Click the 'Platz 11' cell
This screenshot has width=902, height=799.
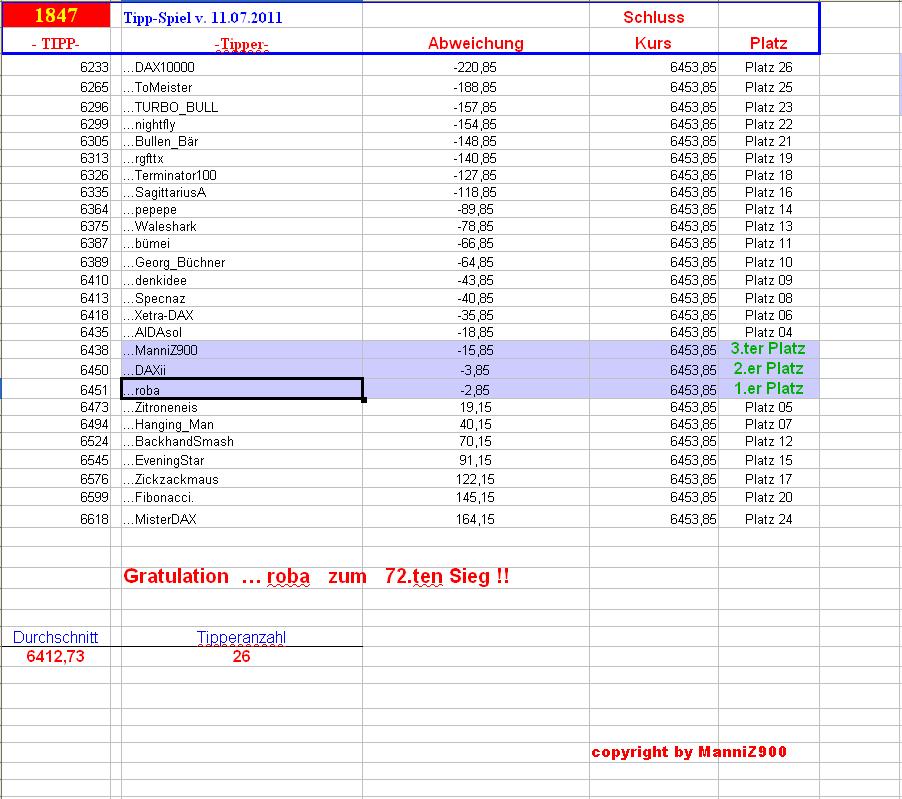(769, 243)
